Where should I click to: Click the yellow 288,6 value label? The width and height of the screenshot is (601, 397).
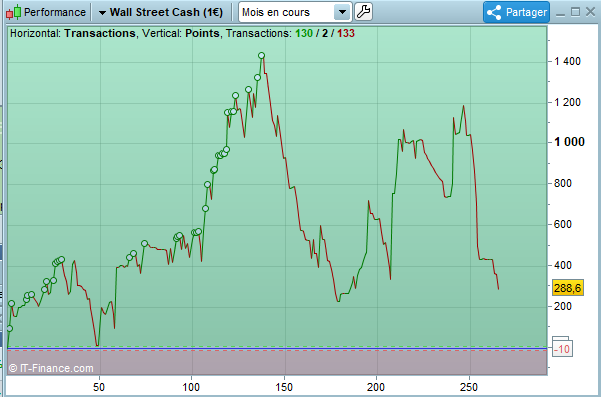point(568,287)
